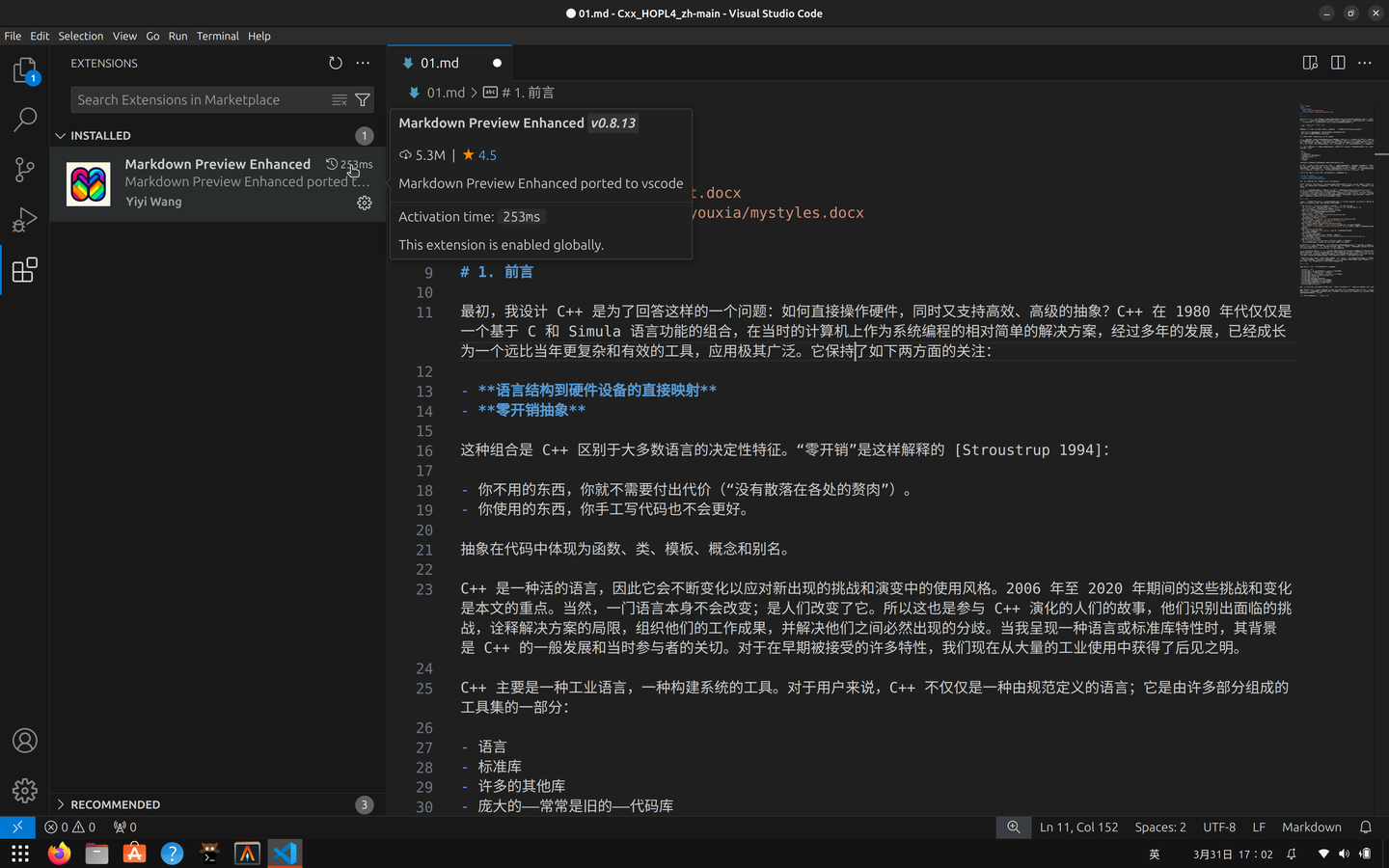
Task: Open the Accounts icon in the activity bar
Action: [x=24, y=741]
